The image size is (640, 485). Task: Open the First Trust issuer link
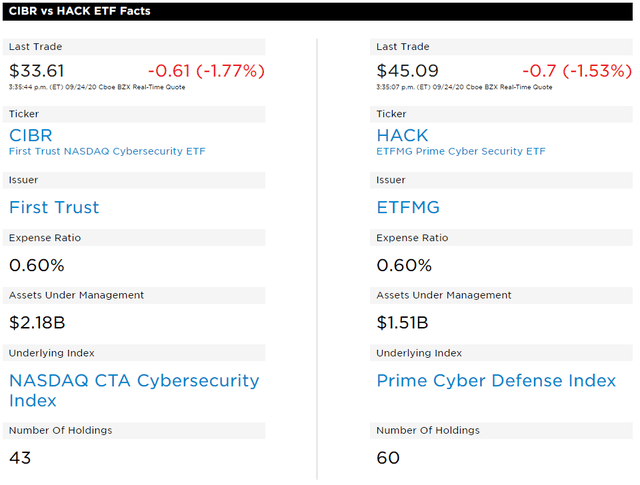[x=54, y=207]
